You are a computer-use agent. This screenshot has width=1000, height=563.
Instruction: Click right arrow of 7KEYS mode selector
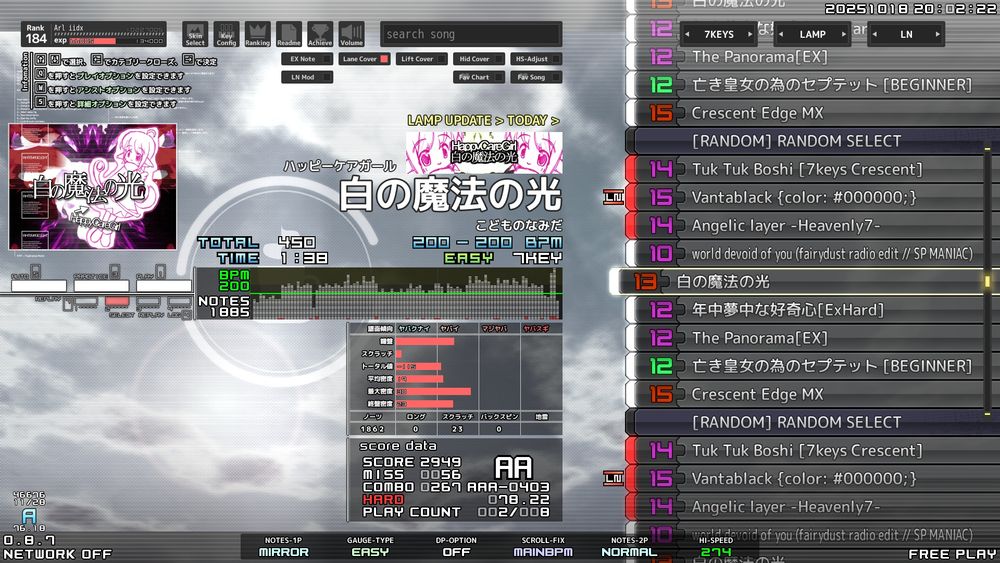(750, 34)
